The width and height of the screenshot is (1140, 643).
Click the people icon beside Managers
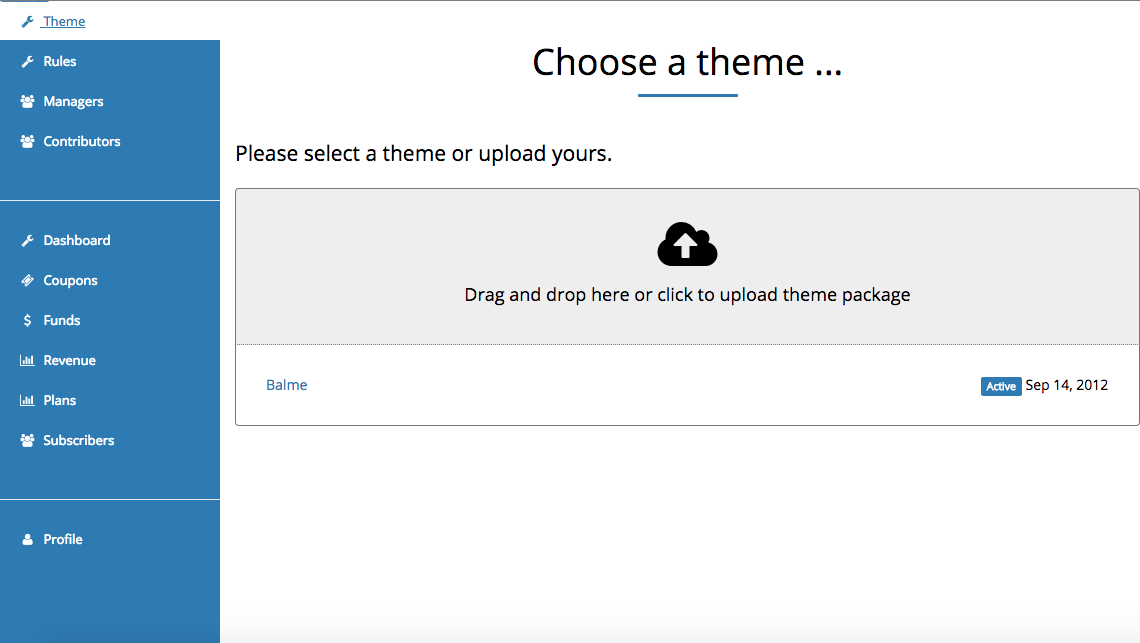coord(28,102)
